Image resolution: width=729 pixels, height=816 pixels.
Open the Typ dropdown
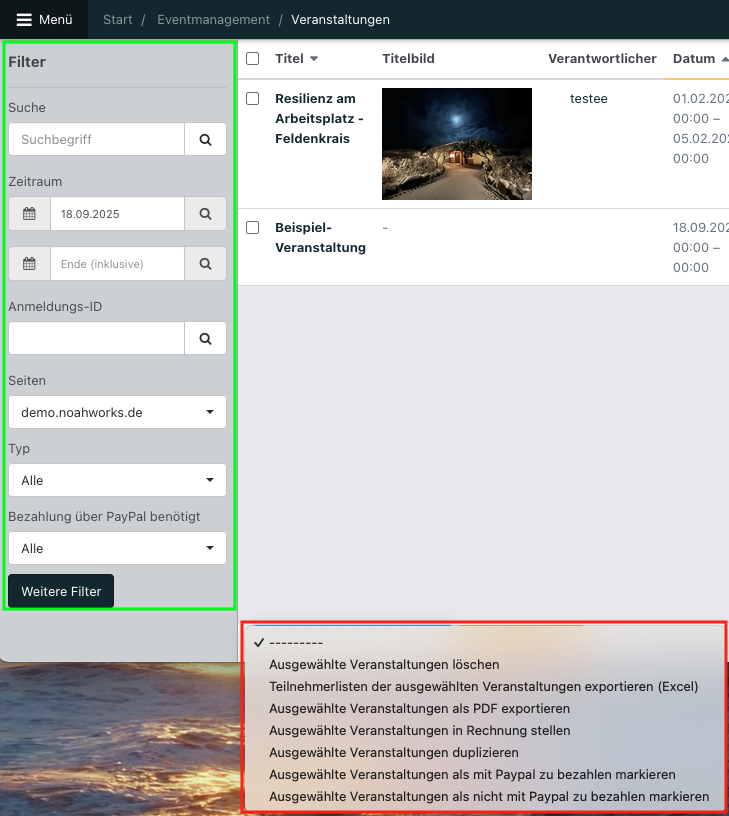pos(118,480)
